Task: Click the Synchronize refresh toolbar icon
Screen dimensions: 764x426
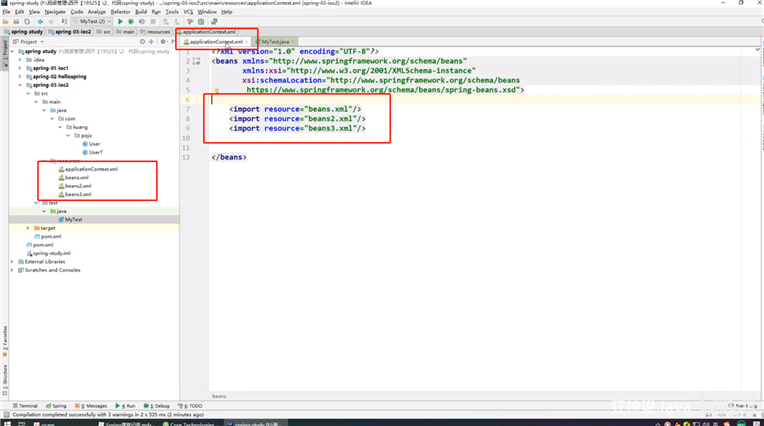Action: click(27, 21)
